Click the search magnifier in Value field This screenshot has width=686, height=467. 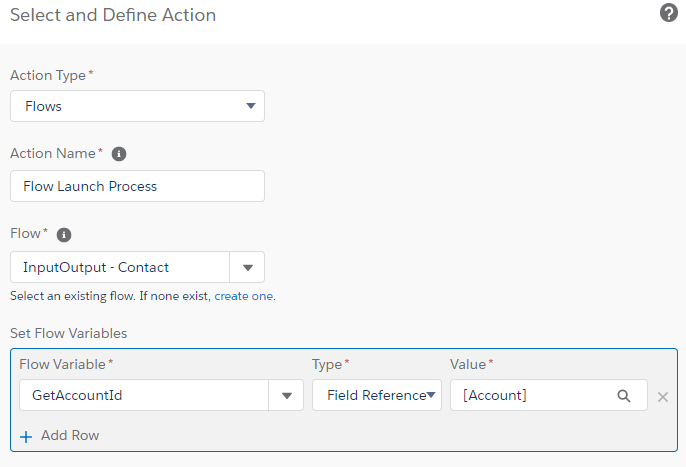point(624,396)
